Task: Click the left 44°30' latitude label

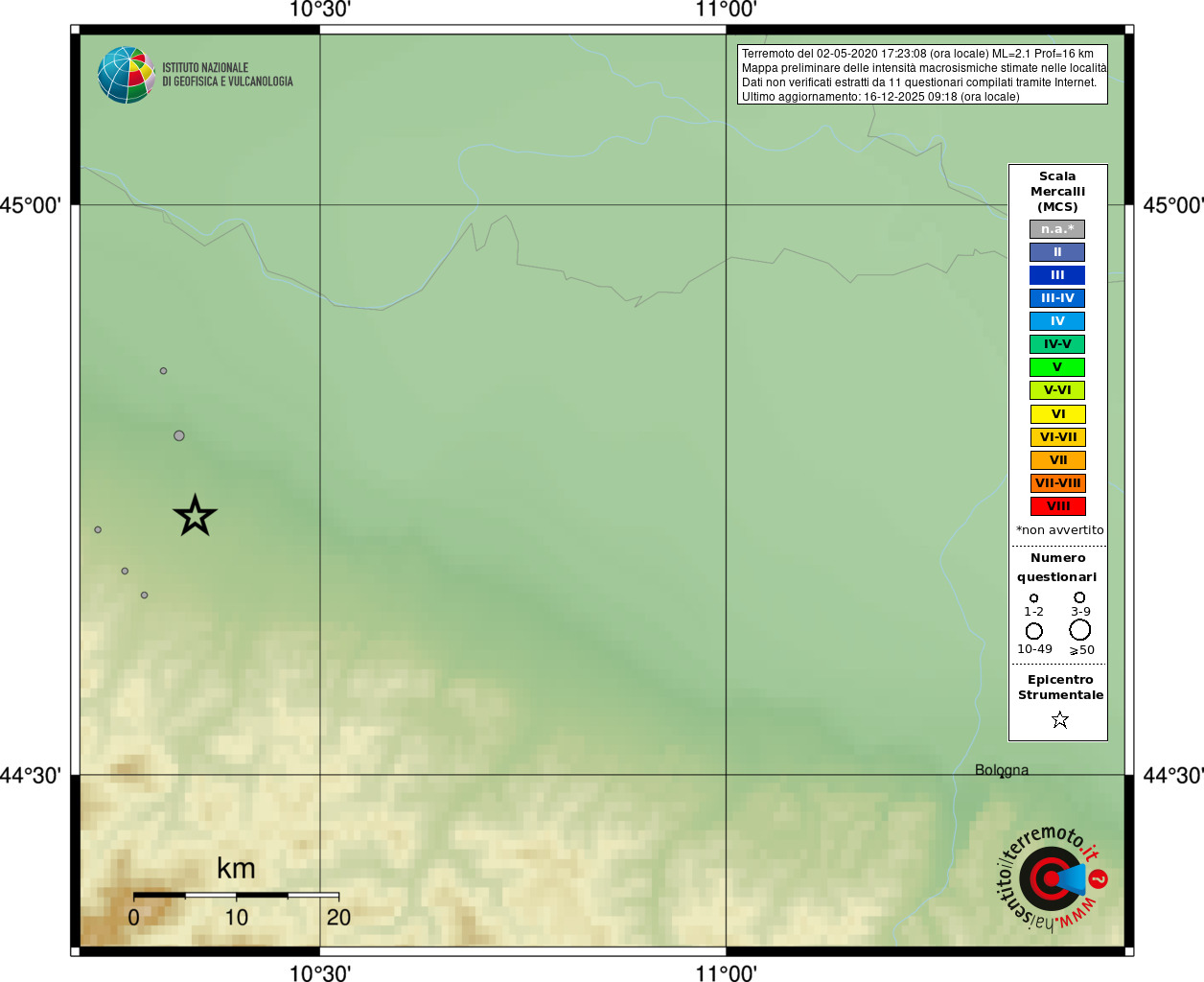Action: (31, 775)
